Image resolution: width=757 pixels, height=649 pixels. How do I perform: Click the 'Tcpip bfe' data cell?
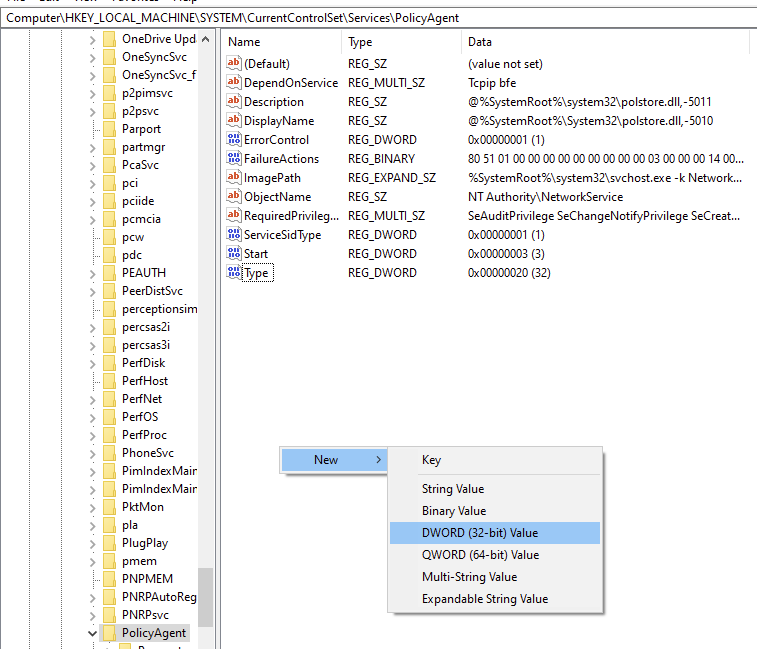point(491,83)
